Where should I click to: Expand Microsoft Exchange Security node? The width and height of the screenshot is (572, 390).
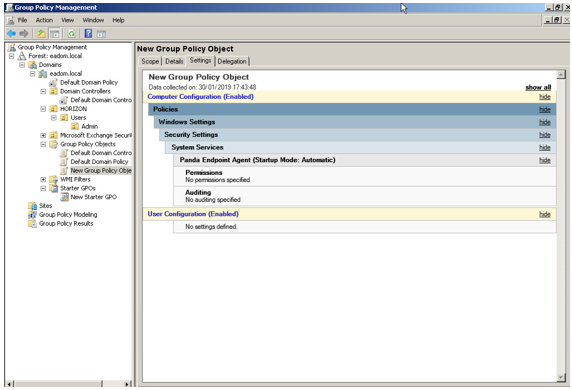[x=43, y=135]
